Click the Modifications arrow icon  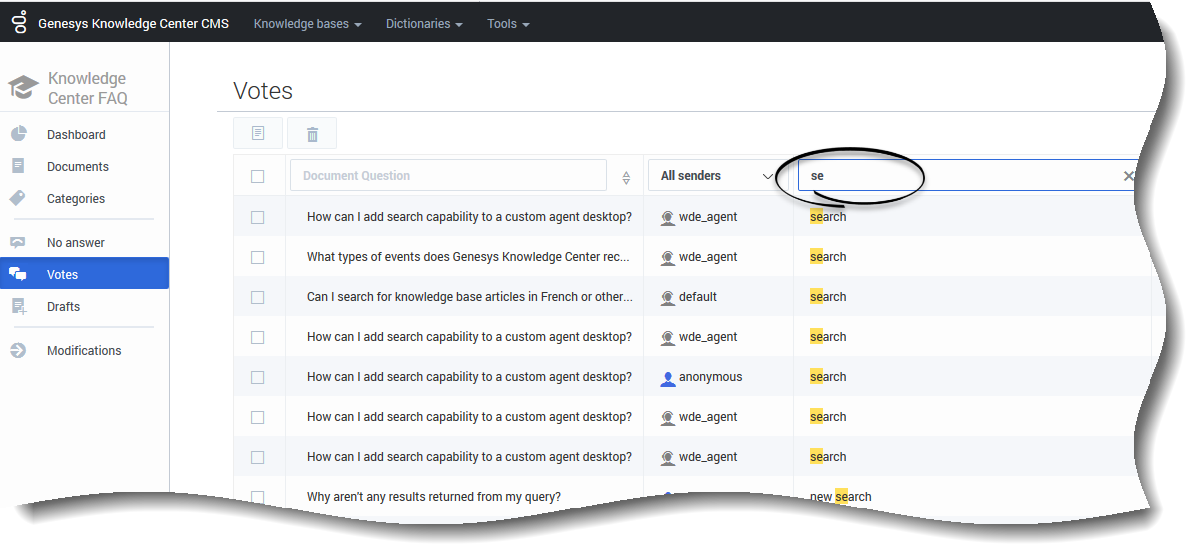[x=18, y=351]
